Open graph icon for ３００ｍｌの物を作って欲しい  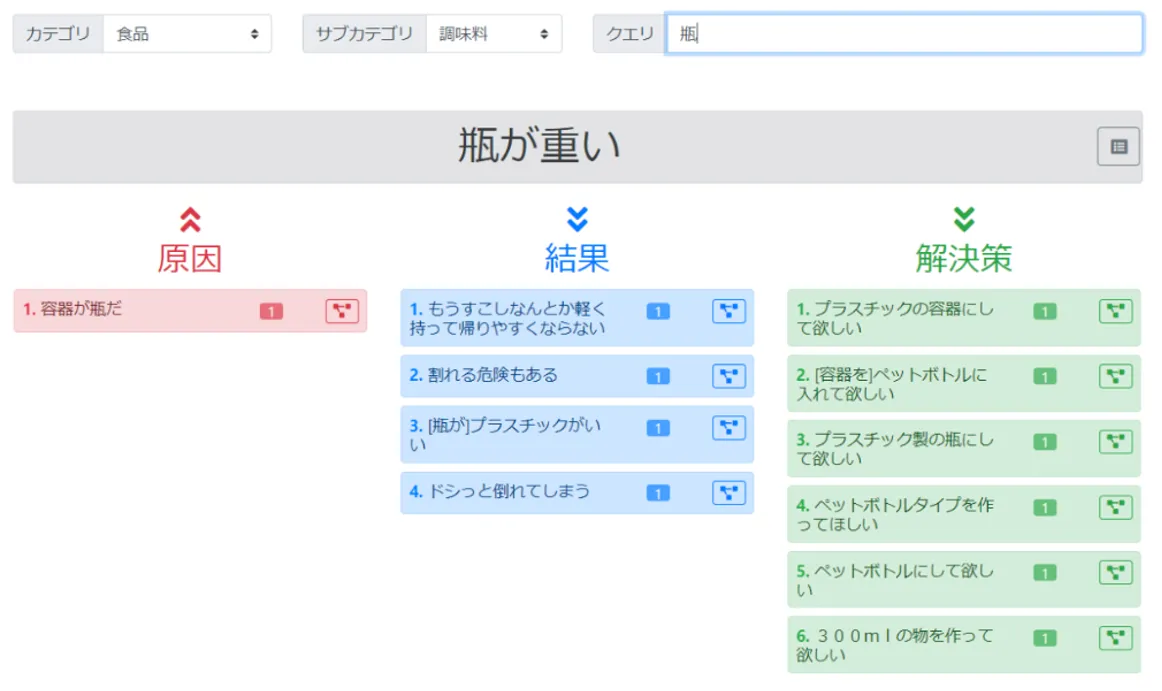1115,638
